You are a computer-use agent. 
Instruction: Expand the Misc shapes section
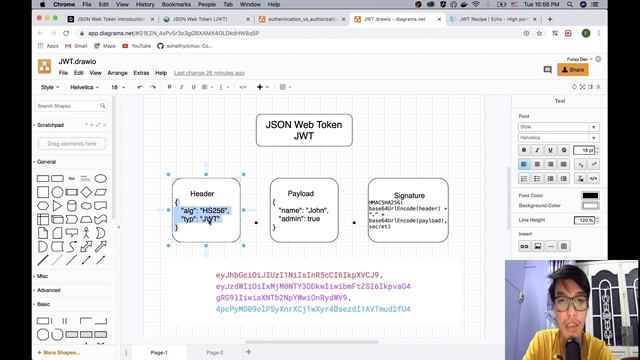(42, 276)
